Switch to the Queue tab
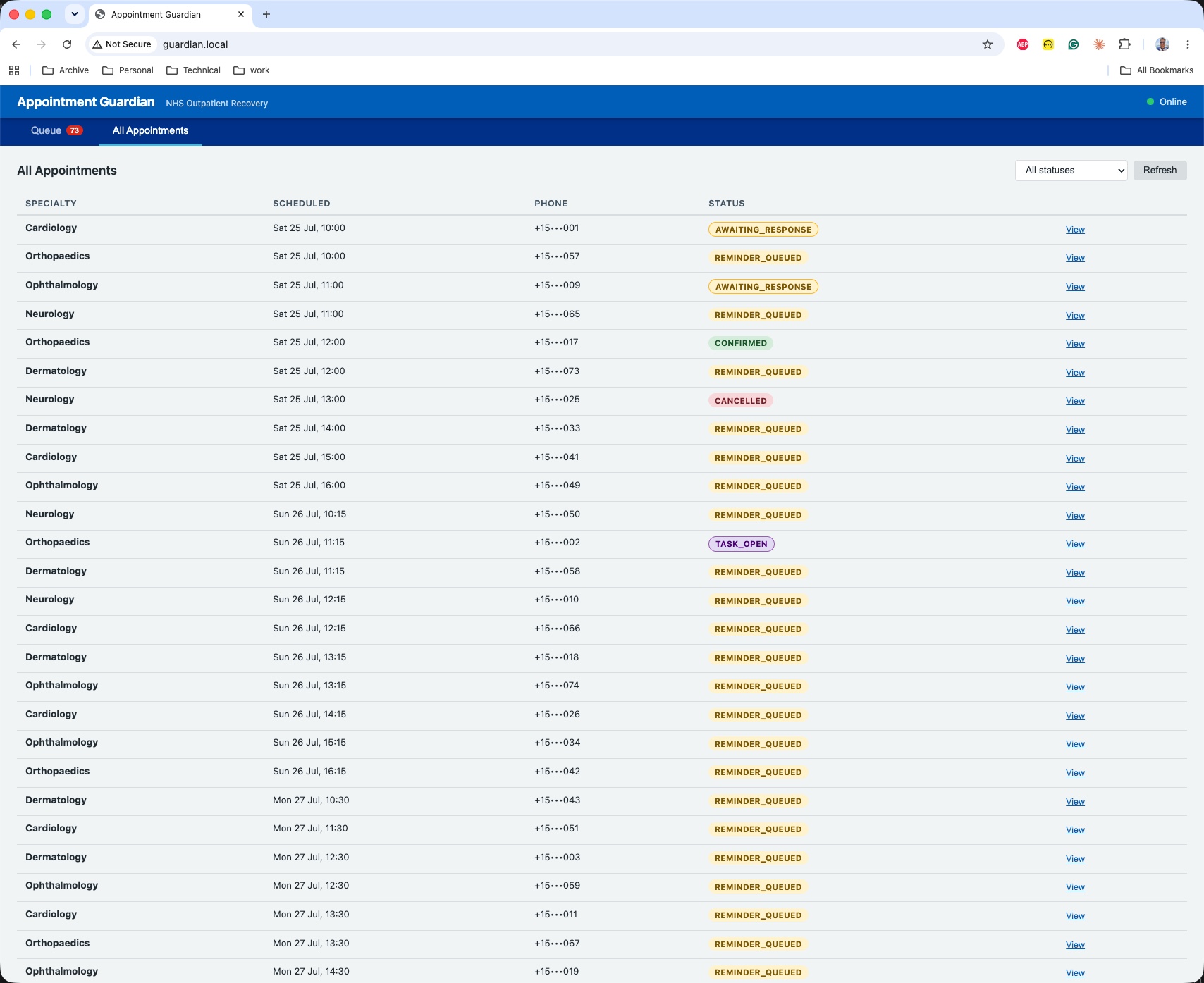Screen dimensions: 1204x983 (x=56, y=130)
